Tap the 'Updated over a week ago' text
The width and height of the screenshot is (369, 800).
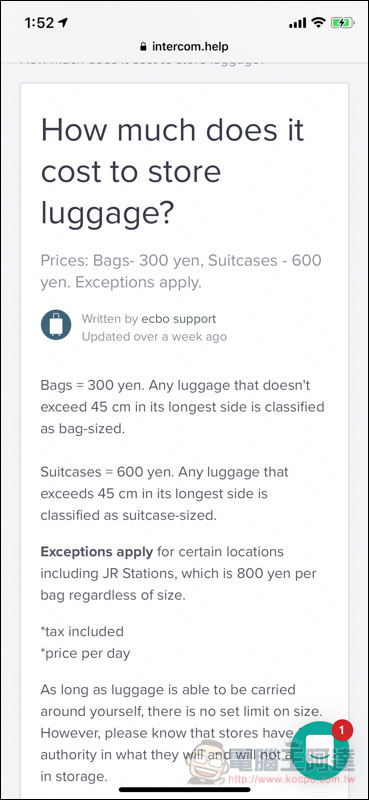[154, 337]
